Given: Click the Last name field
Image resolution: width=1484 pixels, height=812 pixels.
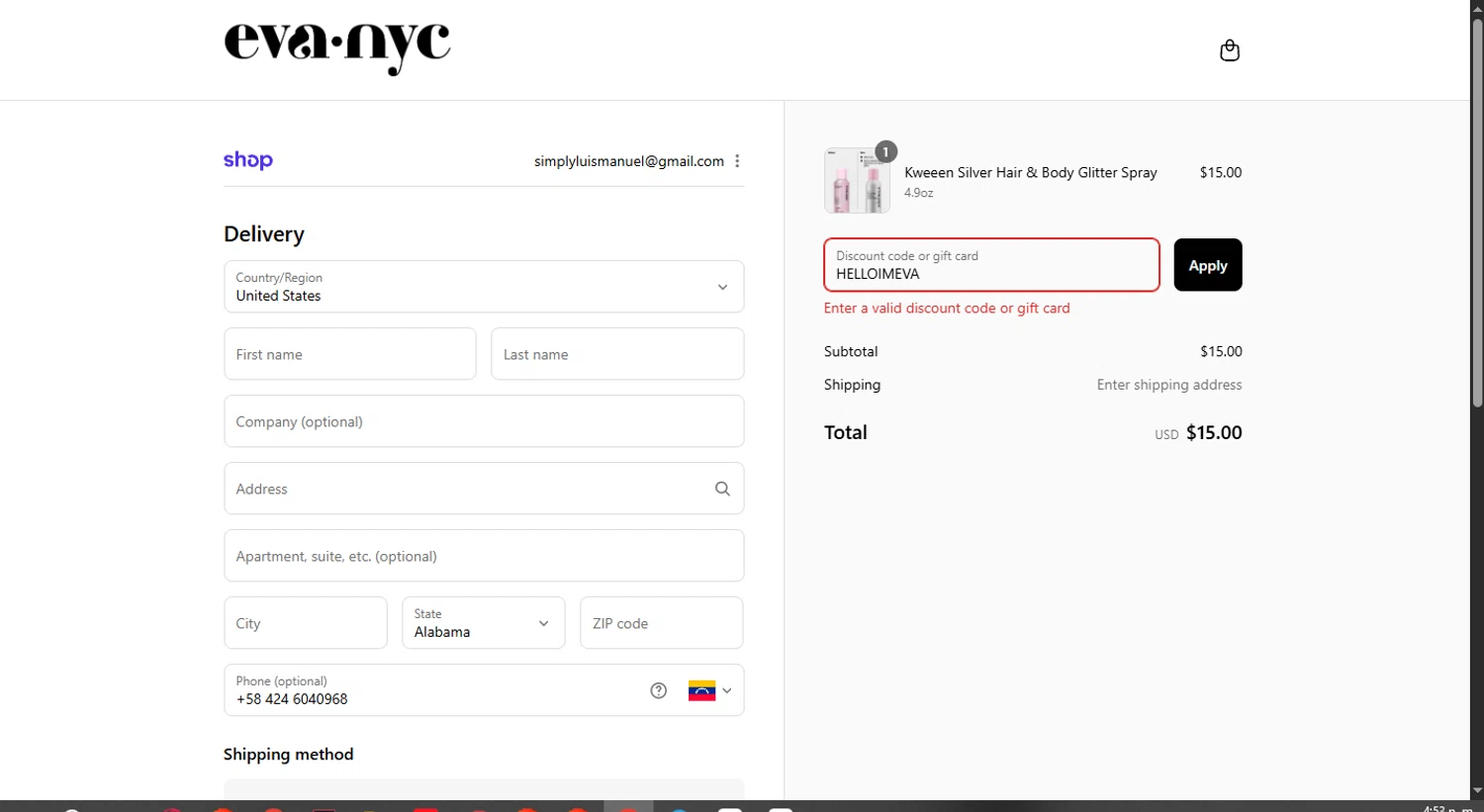Looking at the screenshot, I should (x=617, y=354).
